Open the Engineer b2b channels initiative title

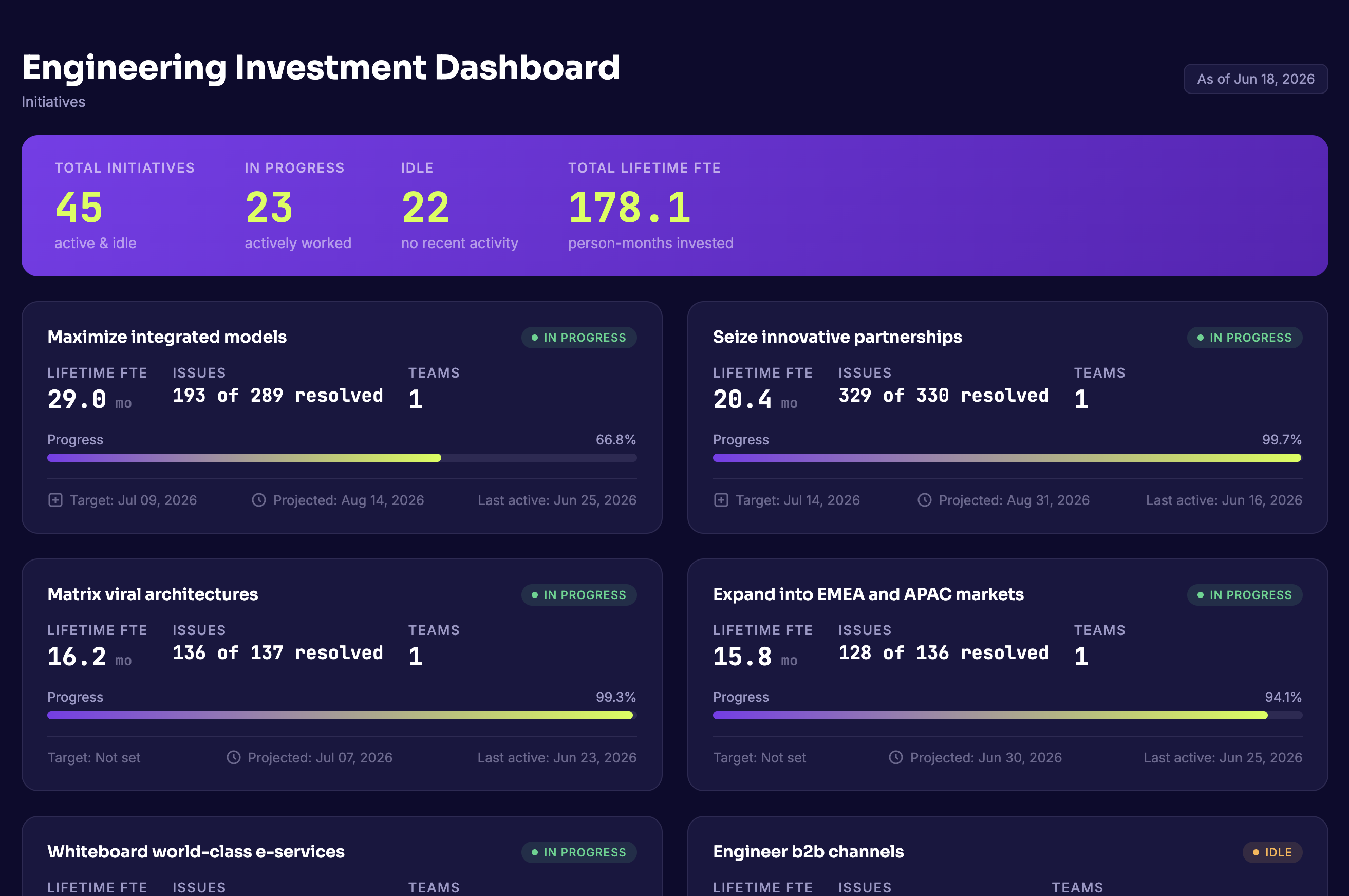click(x=808, y=851)
